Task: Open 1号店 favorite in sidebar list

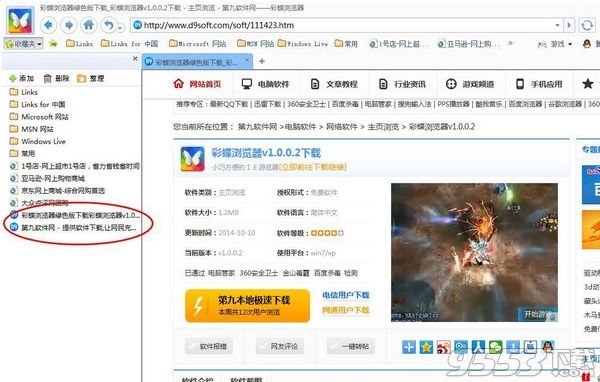Action: coord(75,166)
